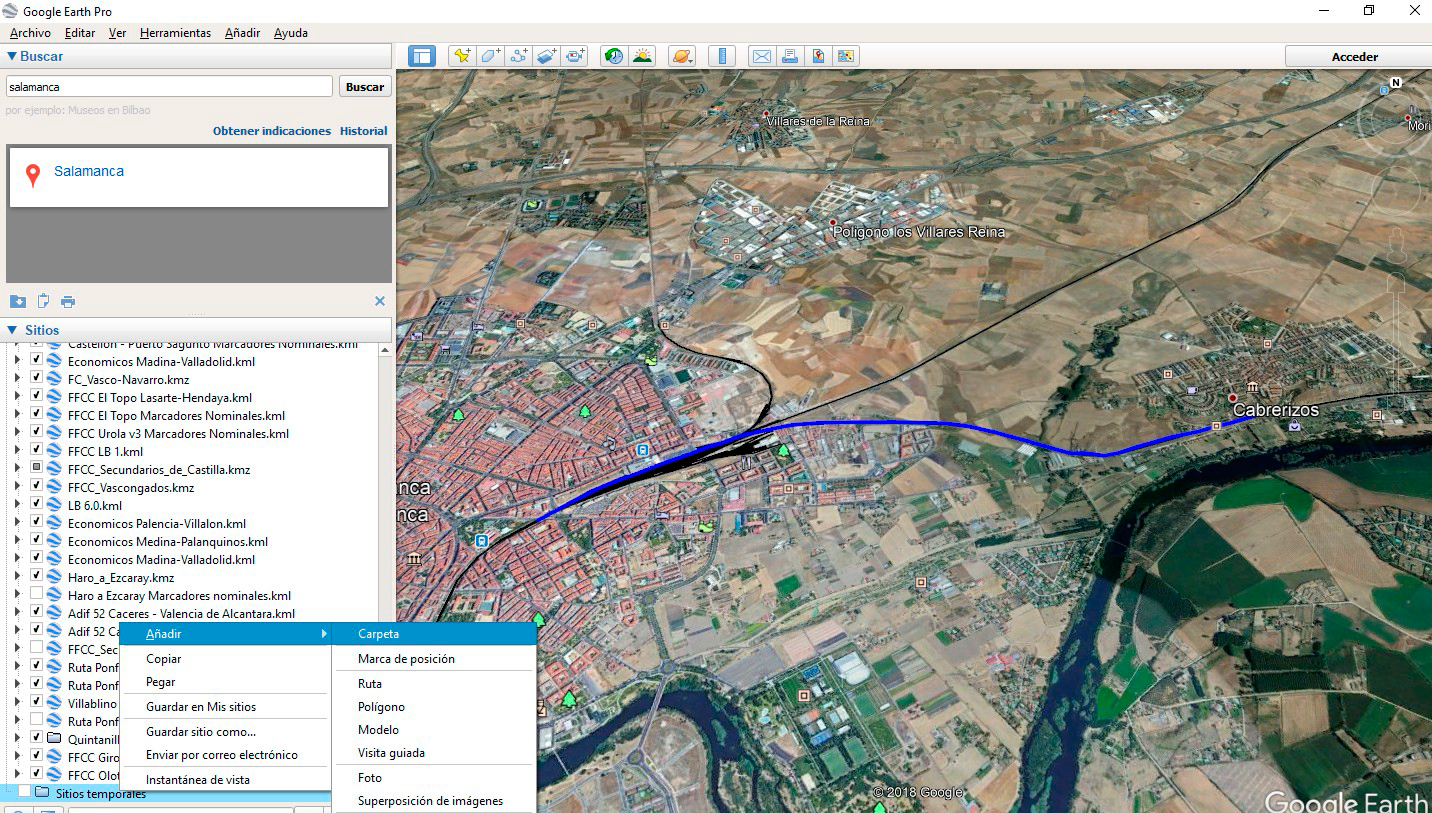The width and height of the screenshot is (1432, 813).
Task: Click the north N compass indicator
Action: (1396, 83)
